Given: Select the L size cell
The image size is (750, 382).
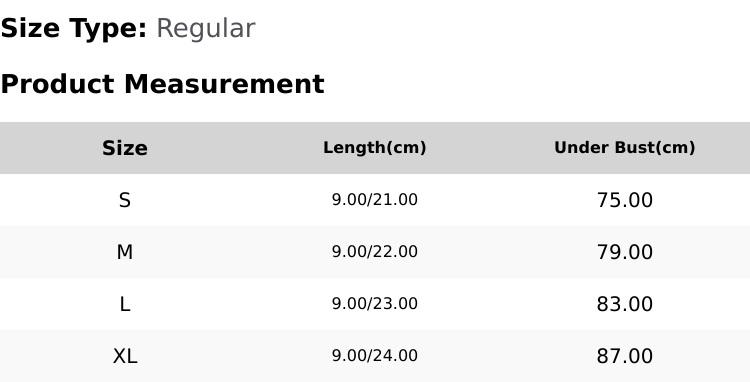Looking at the screenshot, I should pyautogui.click(x=125, y=304).
